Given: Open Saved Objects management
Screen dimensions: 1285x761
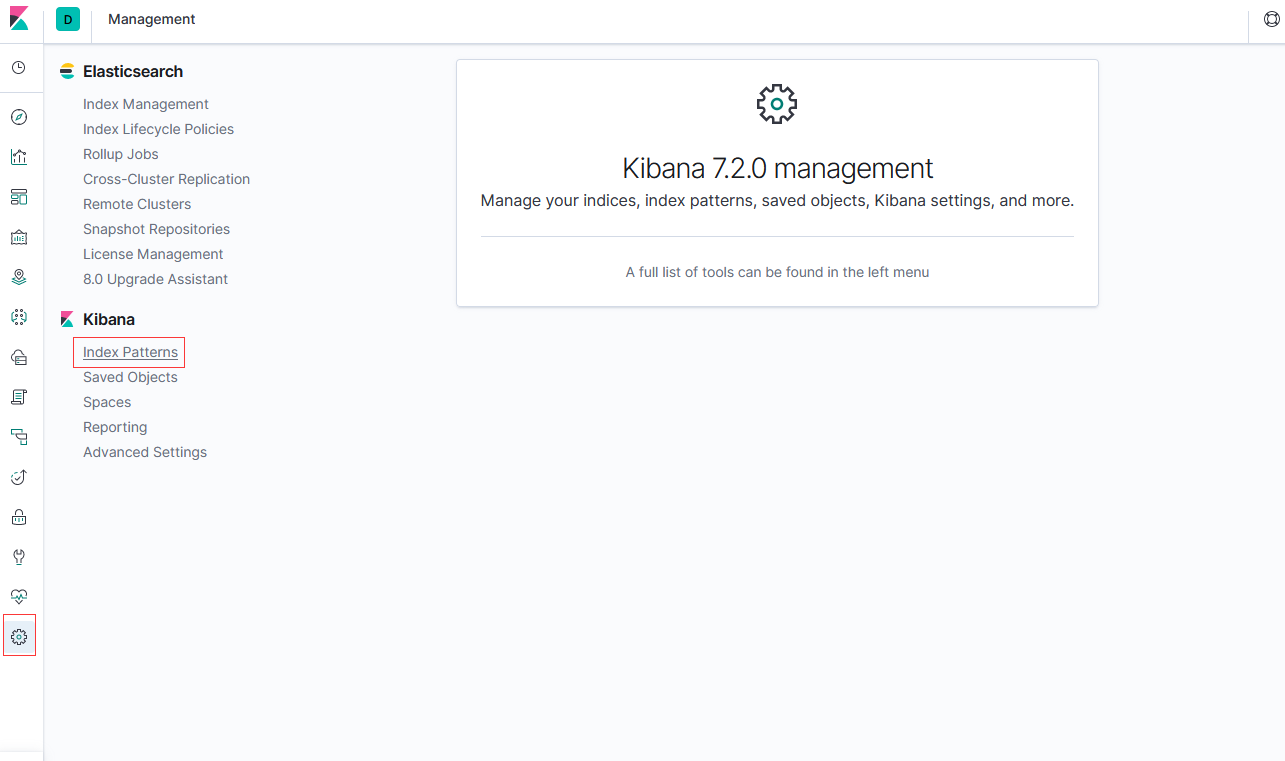Looking at the screenshot, I should (130, 377).
